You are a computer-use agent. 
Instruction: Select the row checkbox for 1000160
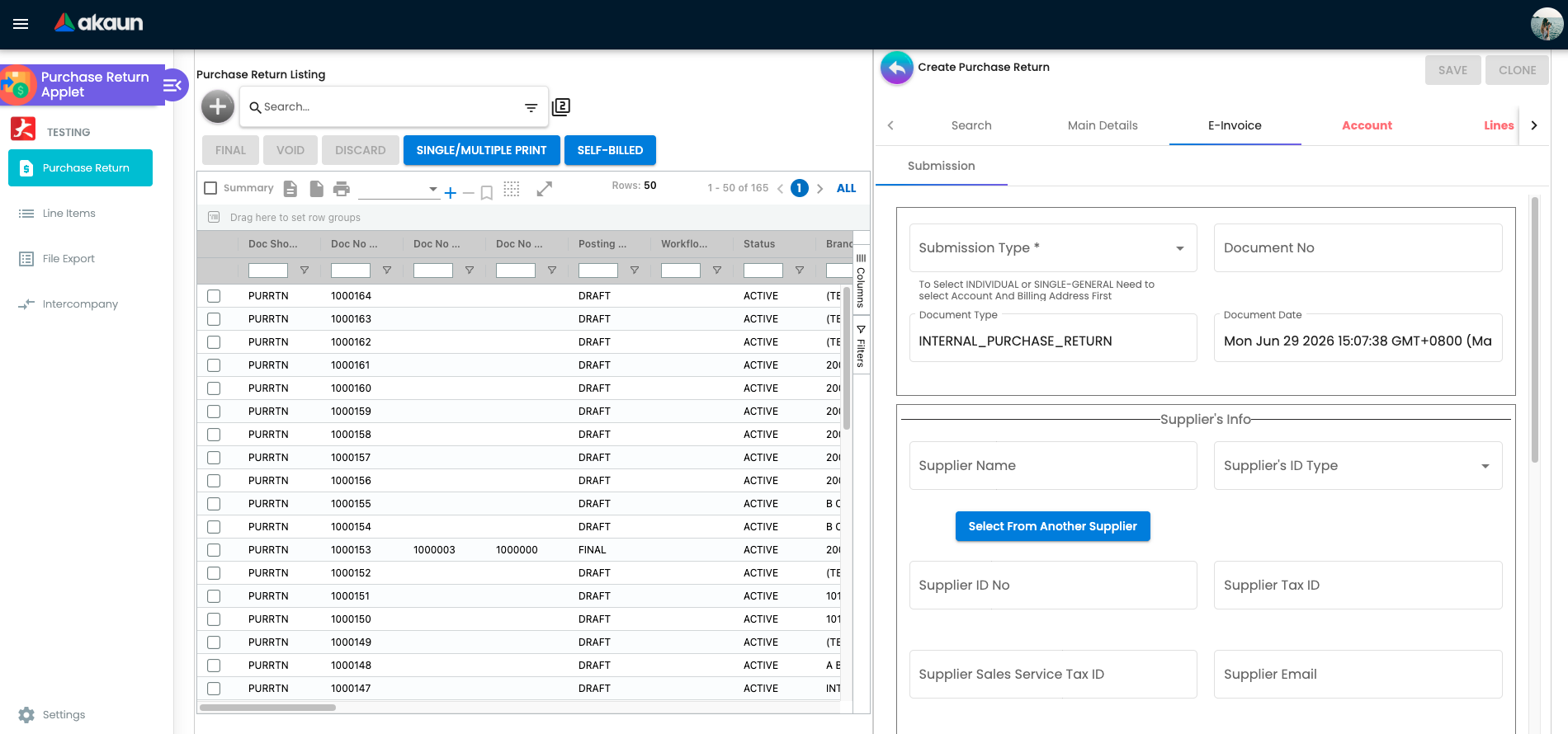(x=214, y=388)
